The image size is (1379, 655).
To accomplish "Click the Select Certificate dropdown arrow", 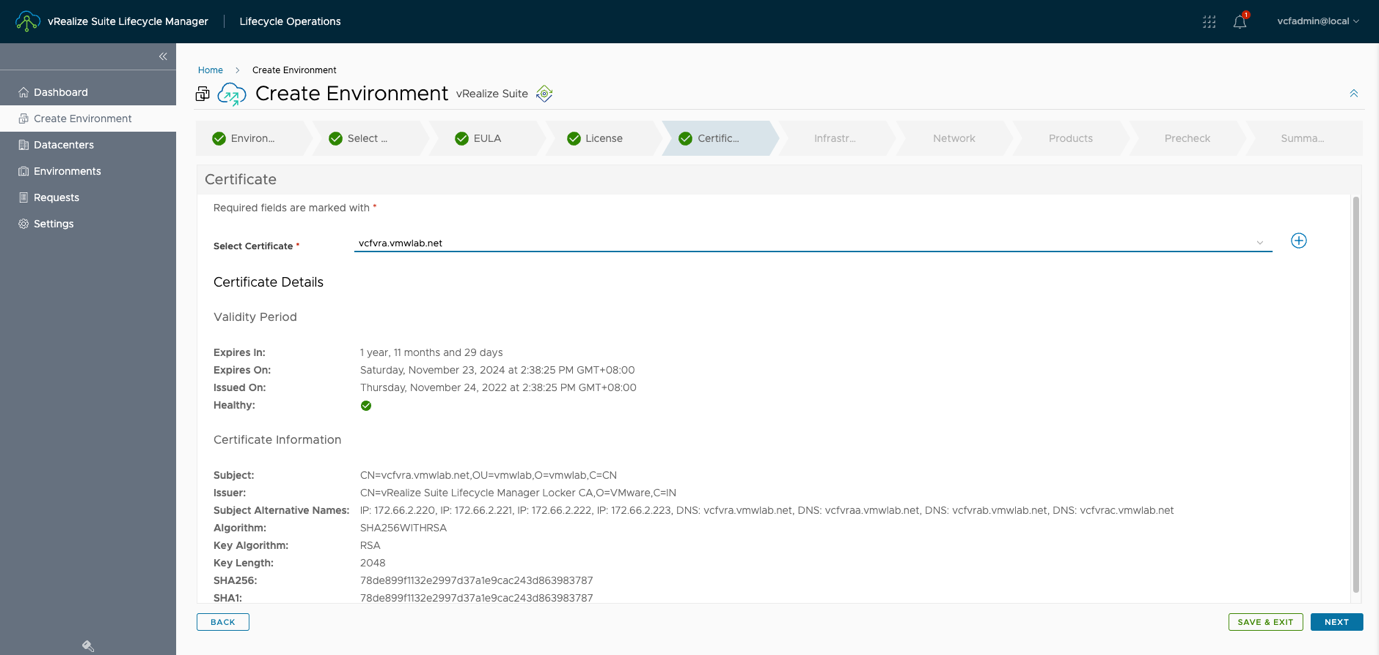I will (x=1260, y=243).
